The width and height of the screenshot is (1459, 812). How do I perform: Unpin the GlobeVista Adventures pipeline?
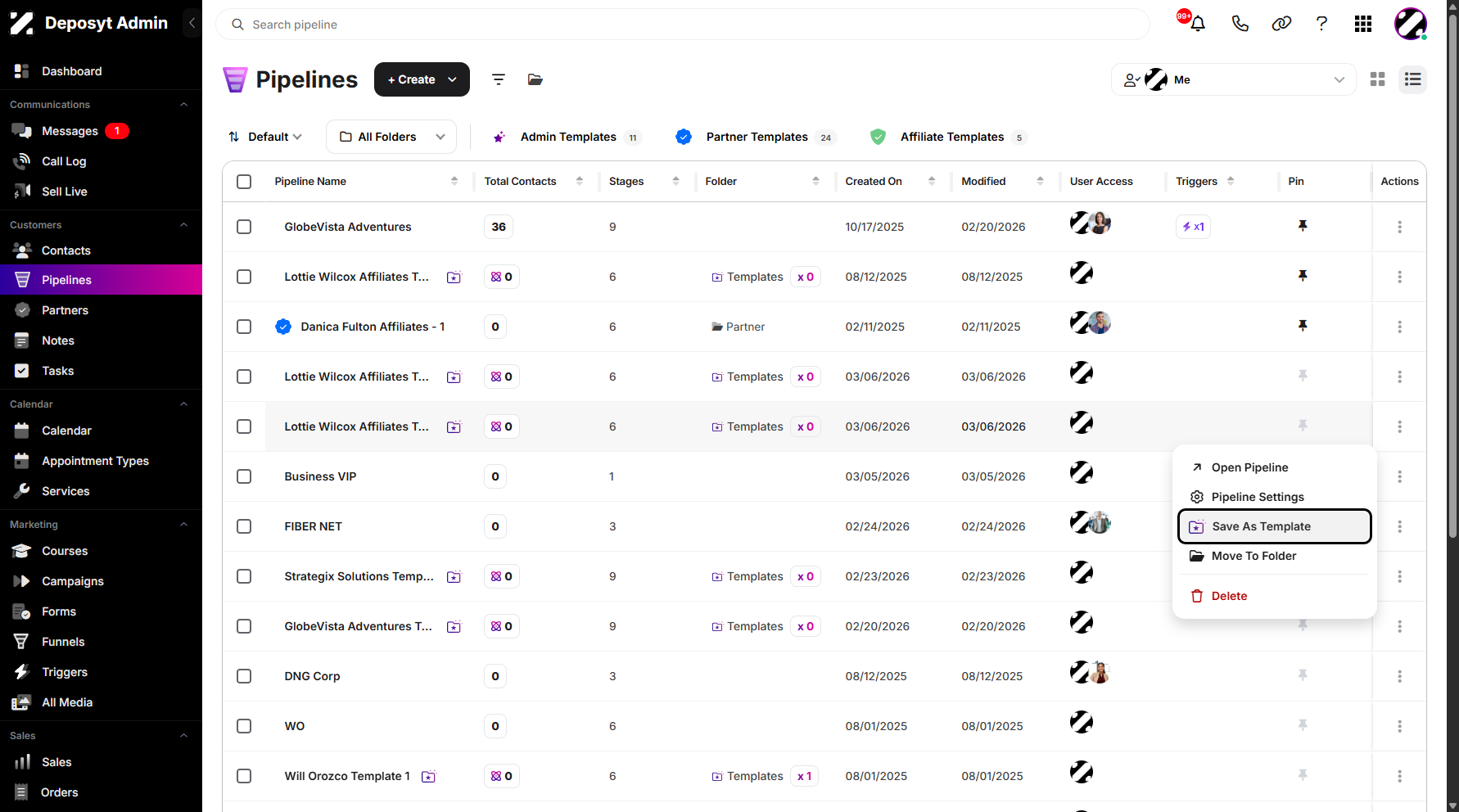click(1303, 226)
